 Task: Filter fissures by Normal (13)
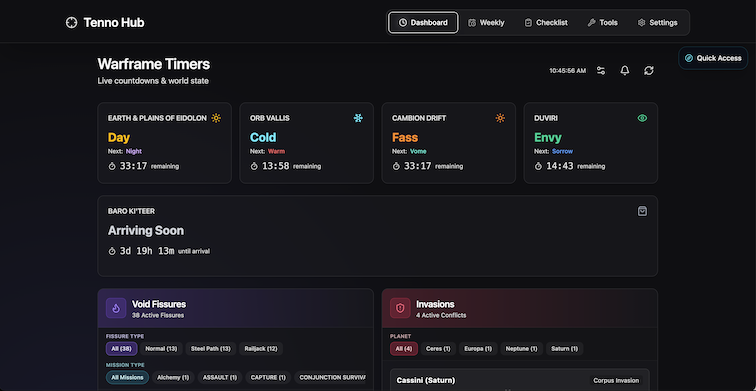click(x=162, y=349)
